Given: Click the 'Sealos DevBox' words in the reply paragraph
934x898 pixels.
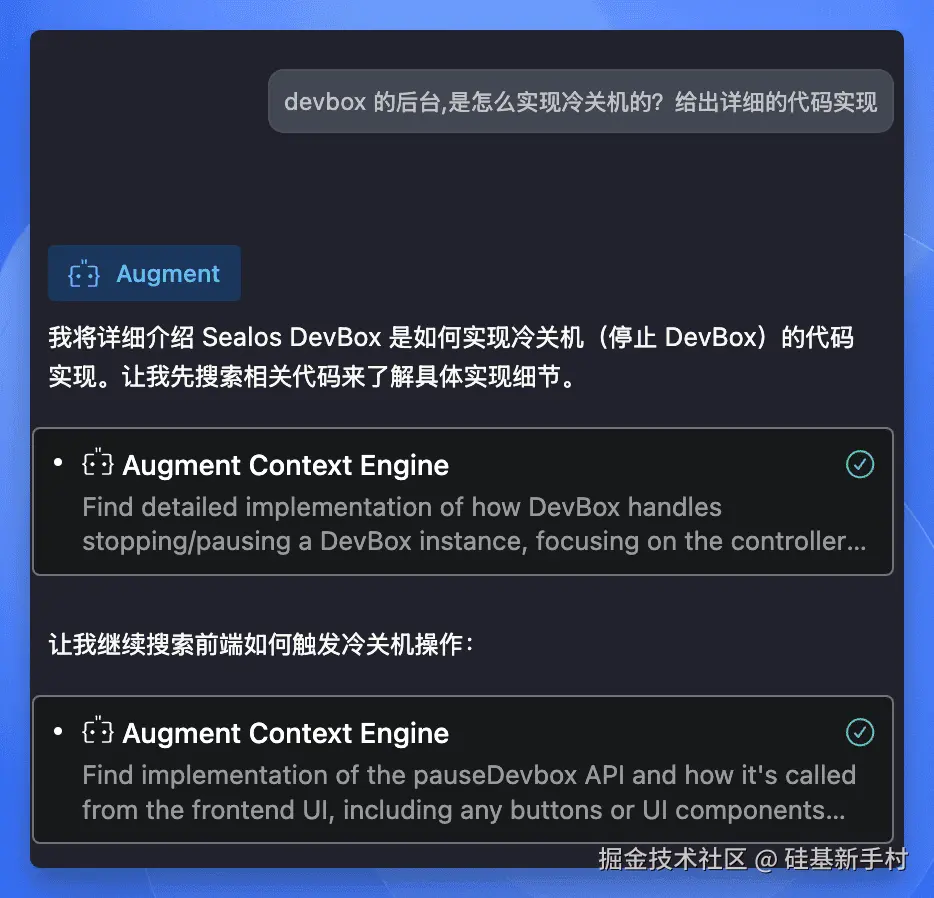Looking at the screenshot, I should tap(291, 337).
